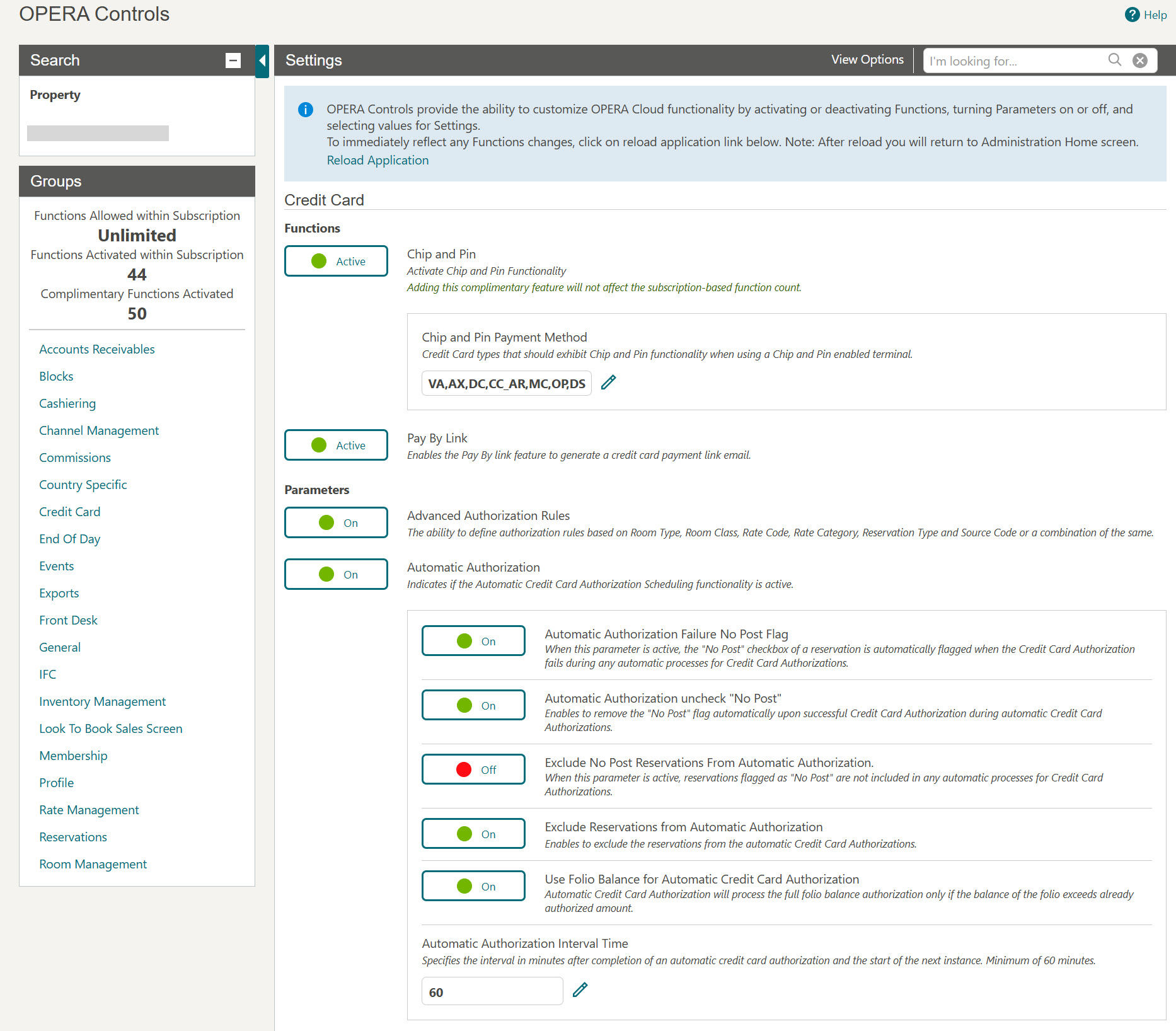Toggle off Use Folio Balance for Automatic Authorization
Image resolution: width=1176 pixels, height=1031 pixels.
[x=473, y=885]
